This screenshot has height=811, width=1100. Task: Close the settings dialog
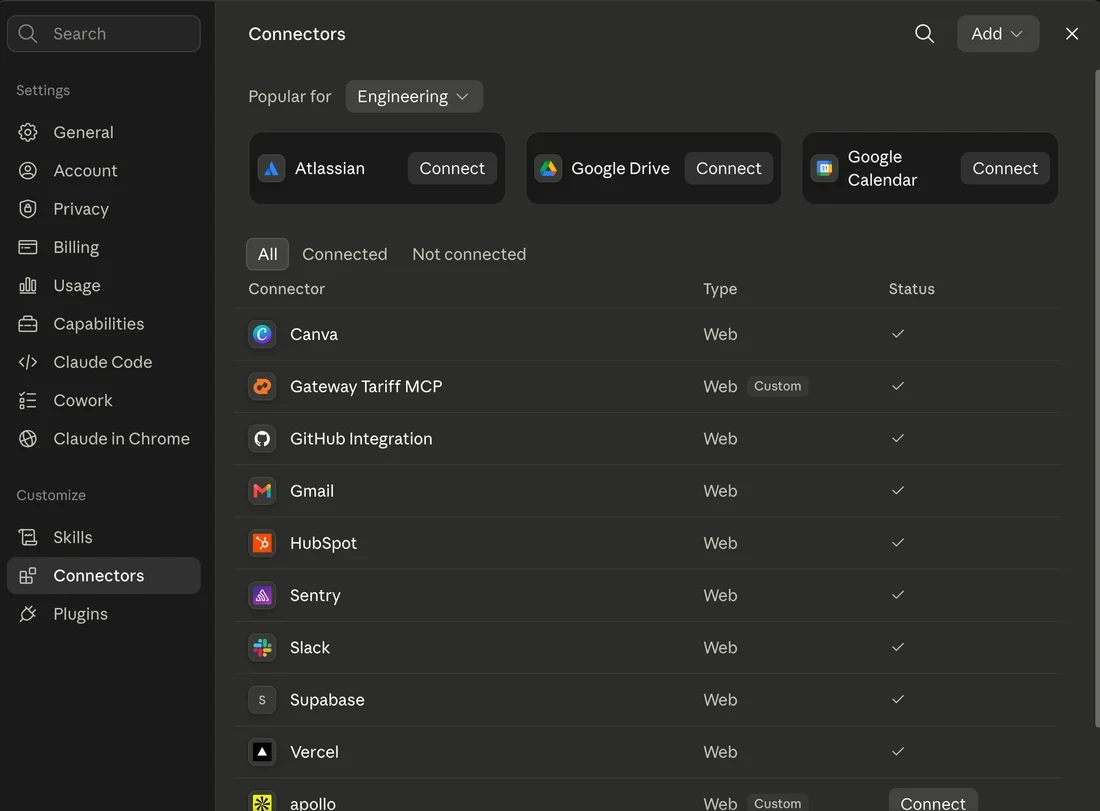coord(1071,34)
